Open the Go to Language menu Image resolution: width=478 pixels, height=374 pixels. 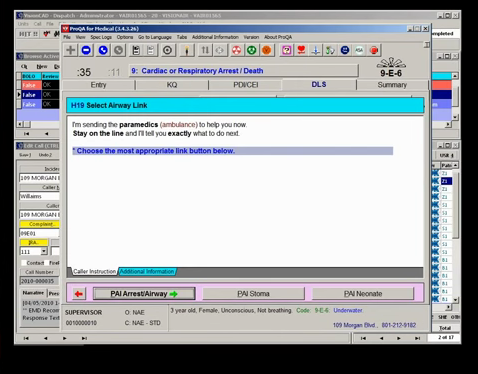click(155, 37)
